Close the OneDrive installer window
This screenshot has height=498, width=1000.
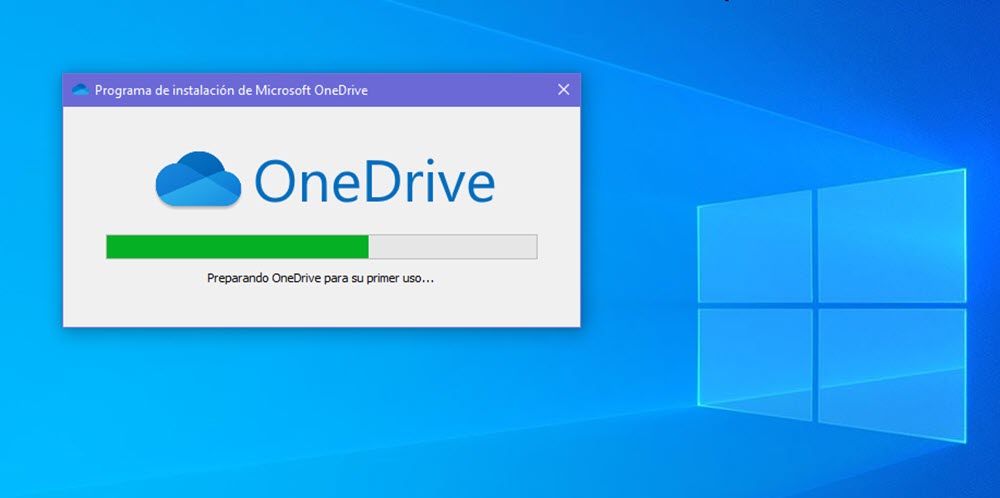pos(563,90)
